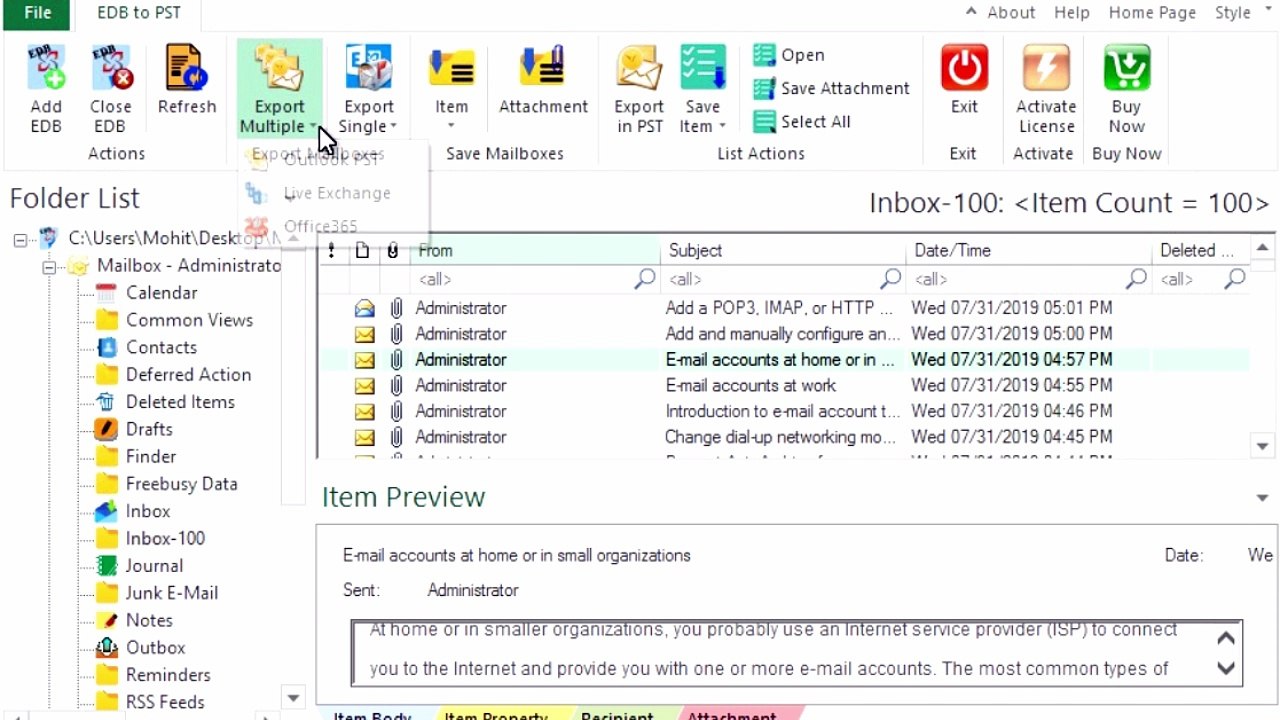Select email 'Add a POP3, IMAP, or HTTP'
This screenshot has height=720, width=1280.
[783, 308]
